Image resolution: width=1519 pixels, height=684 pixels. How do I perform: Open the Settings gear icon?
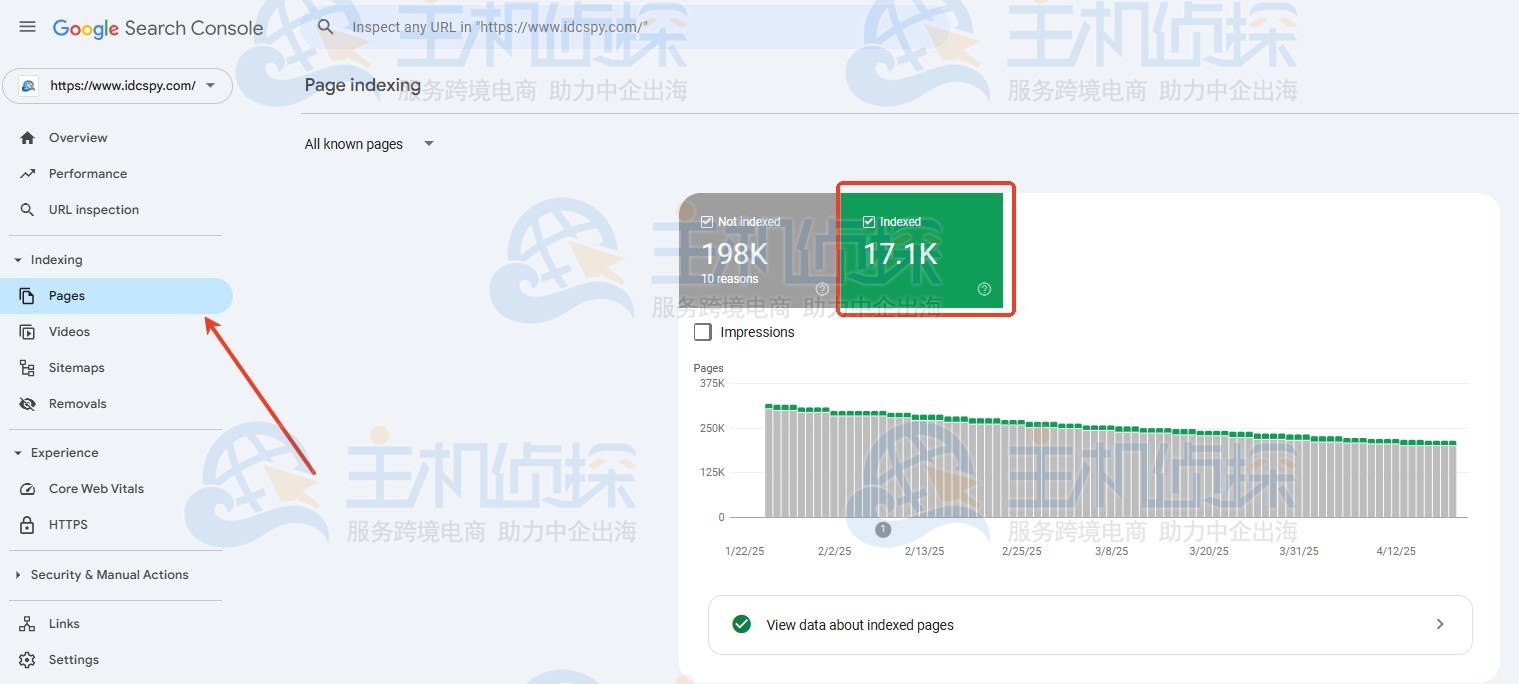point(28,659)
